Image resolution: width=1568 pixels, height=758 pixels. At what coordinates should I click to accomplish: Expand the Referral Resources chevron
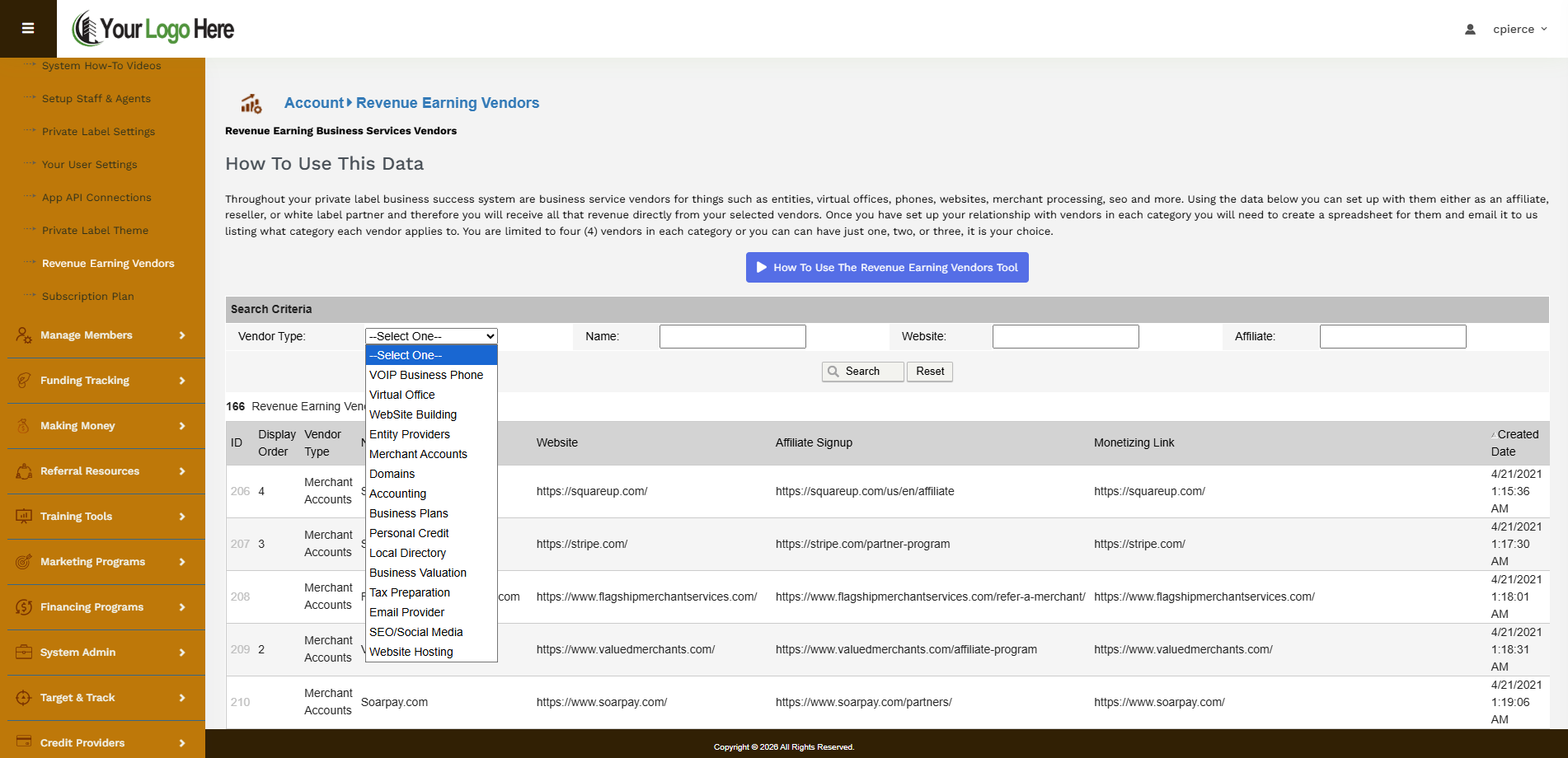(182, 471)
